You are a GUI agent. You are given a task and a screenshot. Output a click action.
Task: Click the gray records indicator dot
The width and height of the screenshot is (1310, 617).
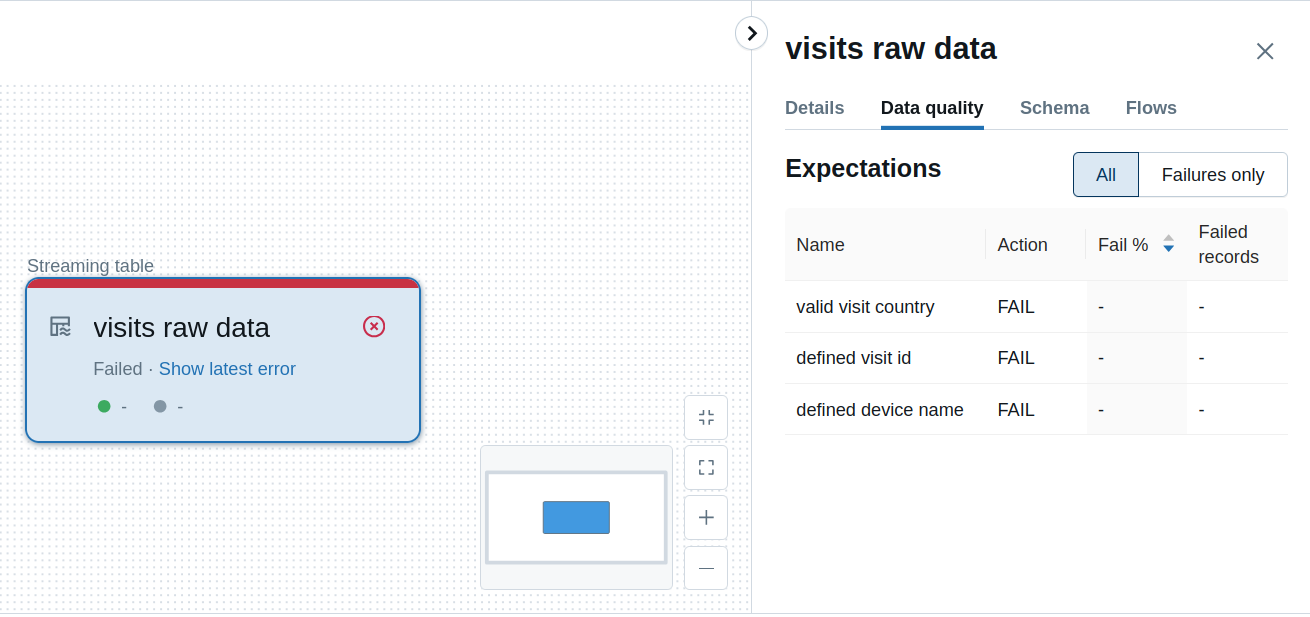(160, 406)
